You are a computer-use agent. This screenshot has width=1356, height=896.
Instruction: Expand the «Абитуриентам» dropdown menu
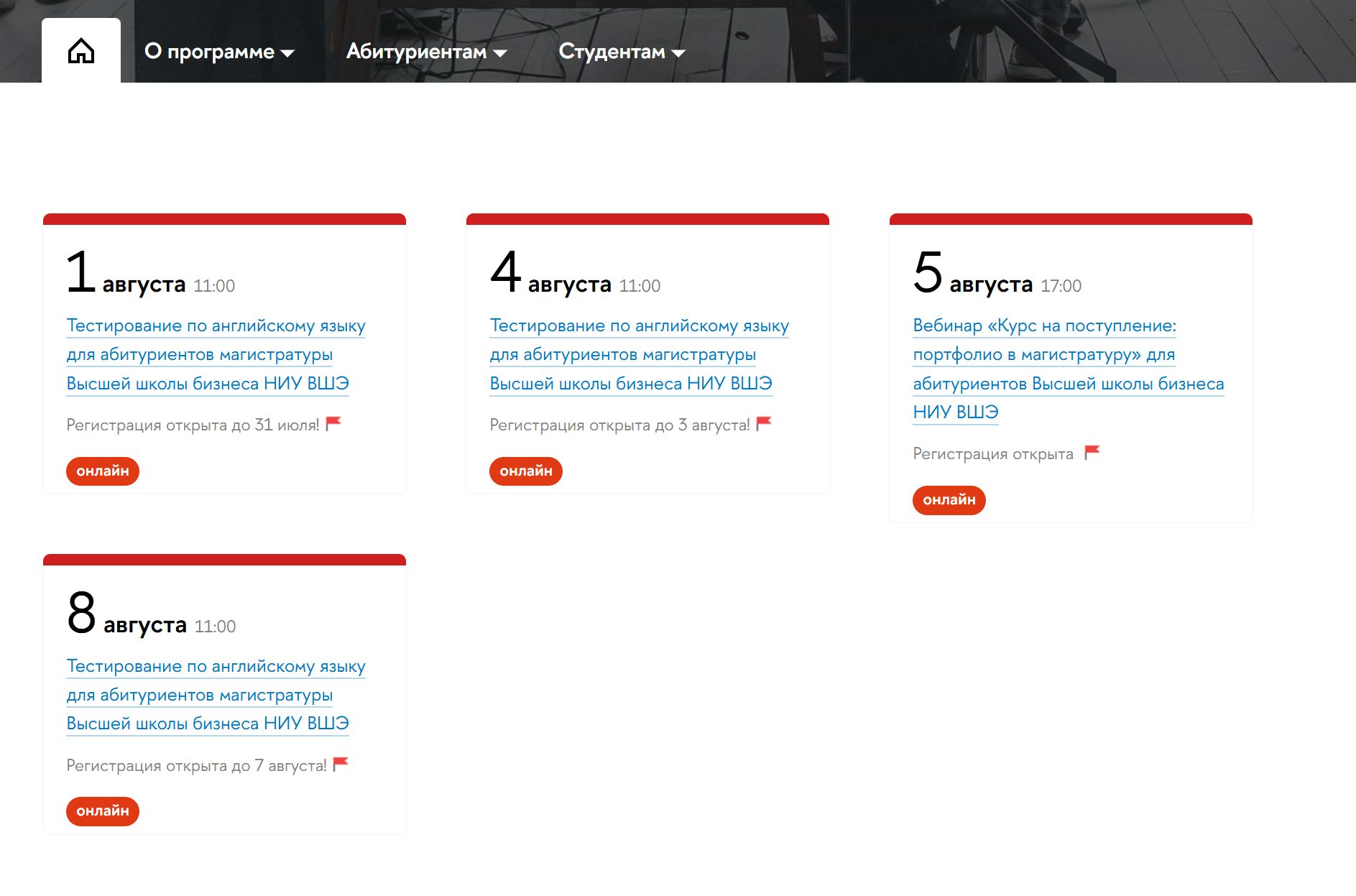tap(427, 52)
